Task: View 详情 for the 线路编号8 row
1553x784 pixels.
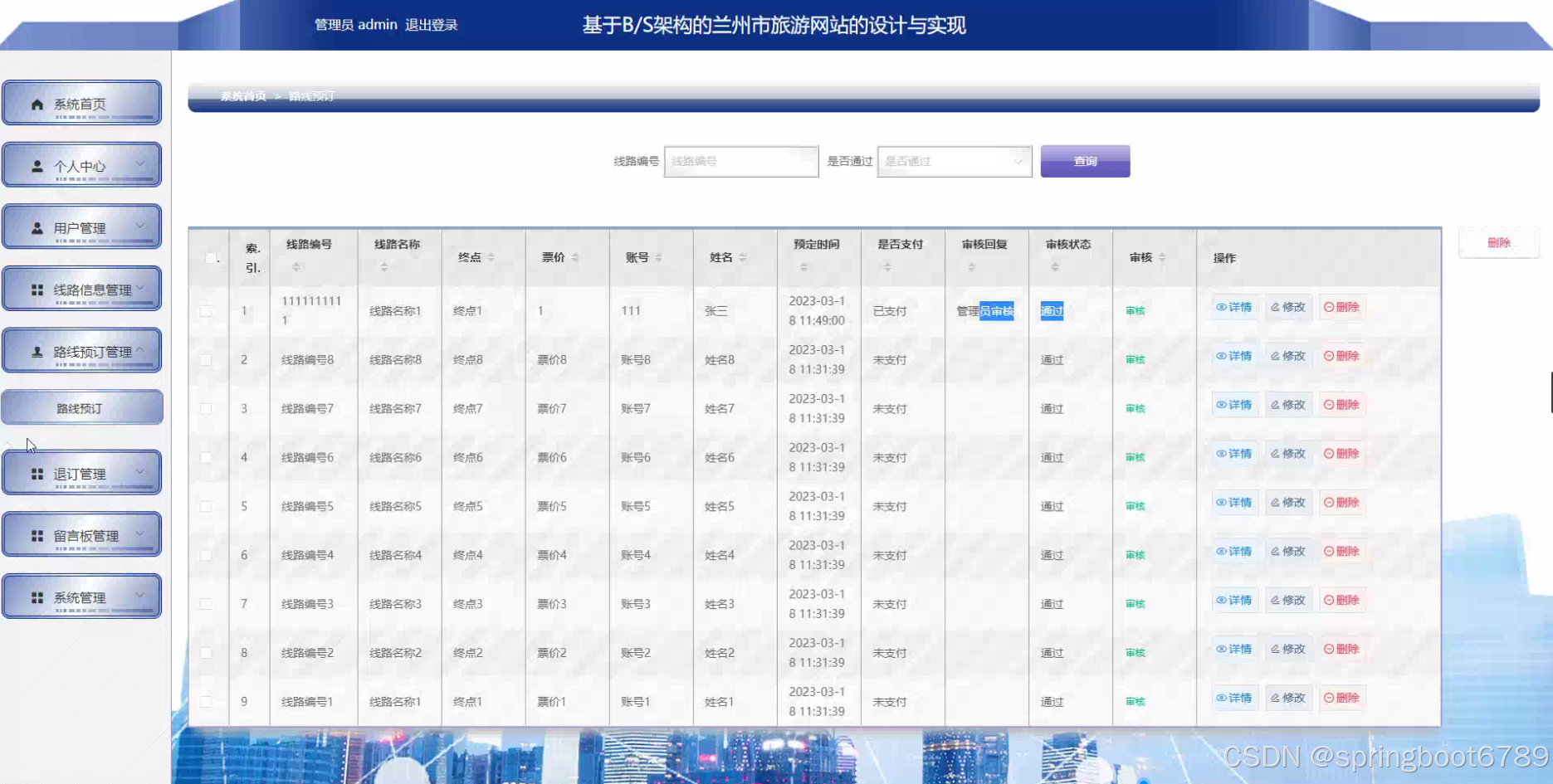Action: pyautogui.click(x=1234, y=356)
